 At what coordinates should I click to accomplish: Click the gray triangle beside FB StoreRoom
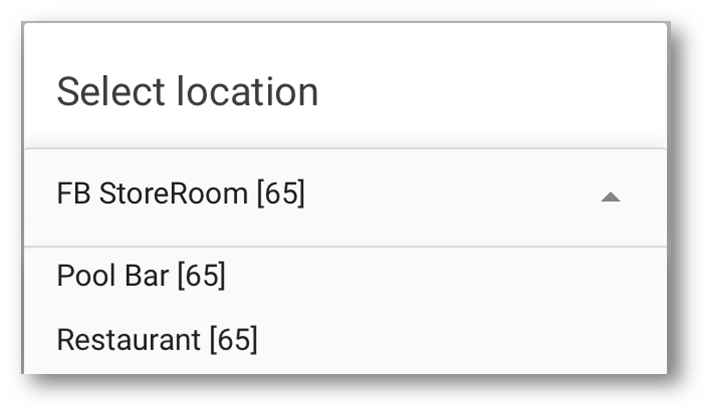coord(610,198)
